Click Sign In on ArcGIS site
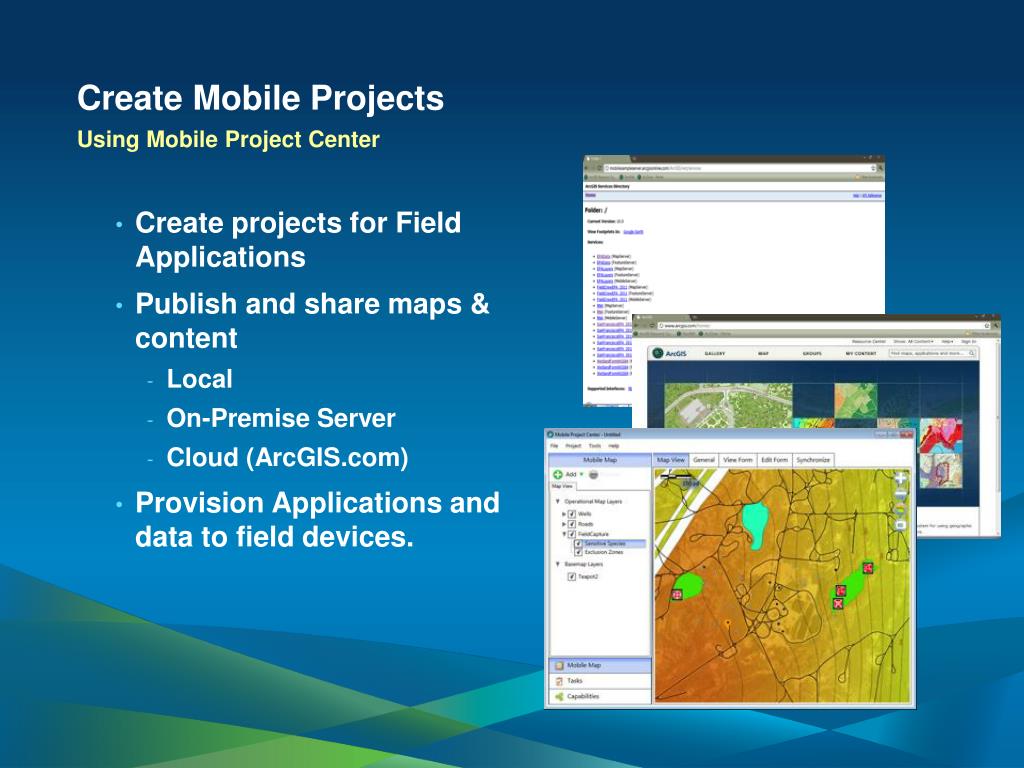The width and height of the screenshot is (1024, 768). pyautogui.click(x=968, y=342)
